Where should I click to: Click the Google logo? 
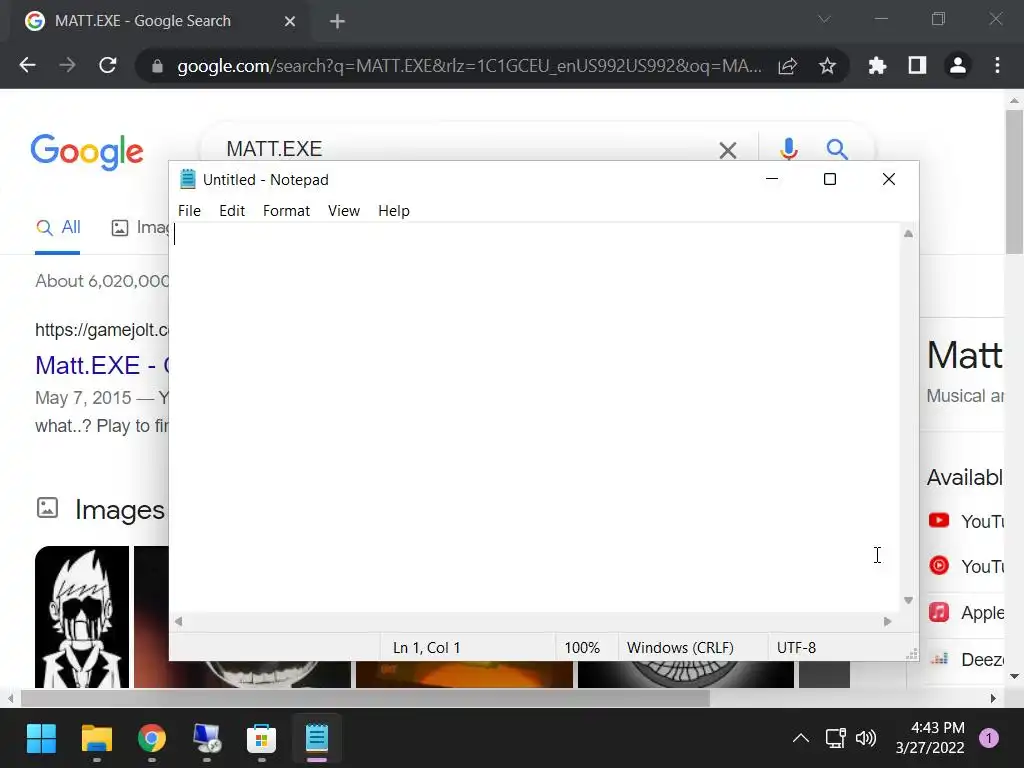click(x=87, y=152)
